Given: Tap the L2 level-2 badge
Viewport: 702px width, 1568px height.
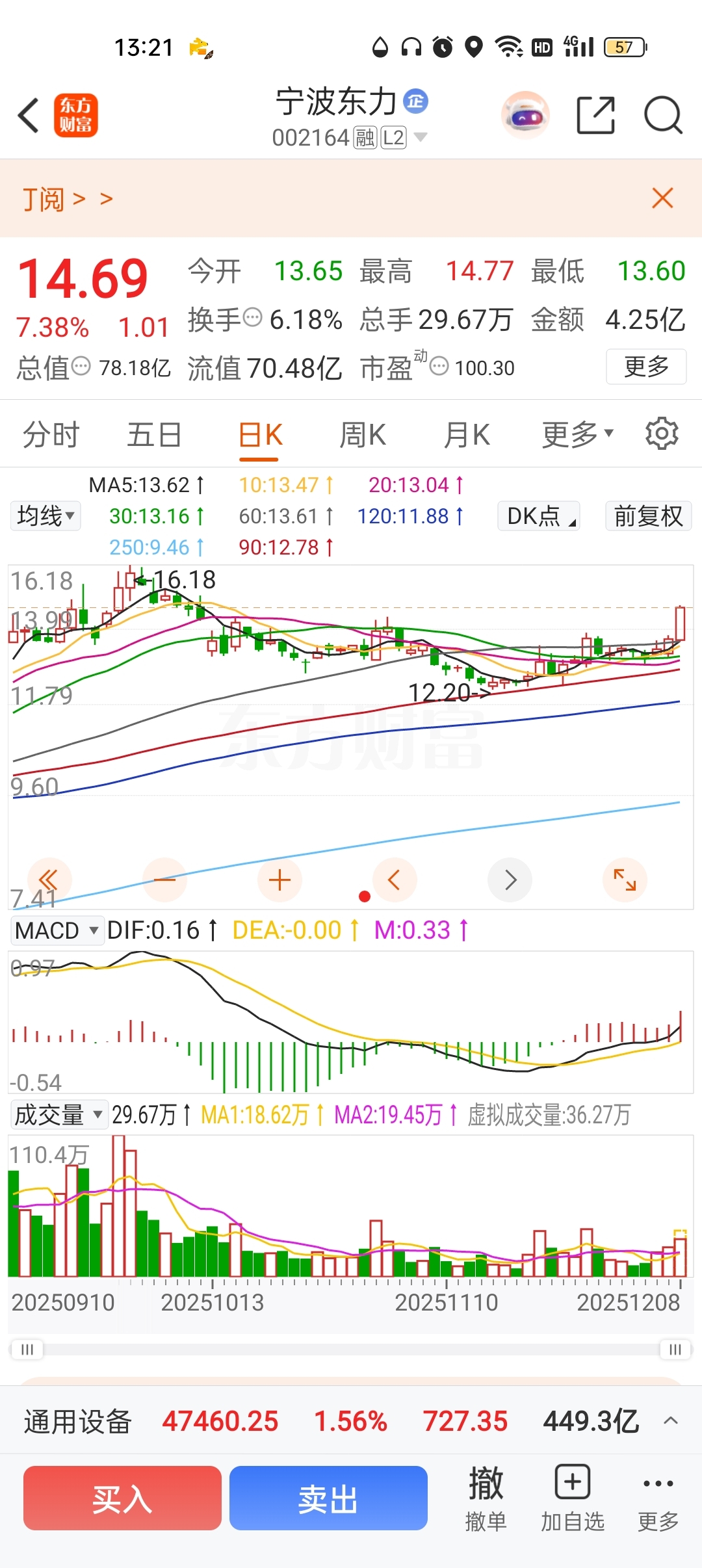Looking at the screenshot, I should click(x=393, y=138).
